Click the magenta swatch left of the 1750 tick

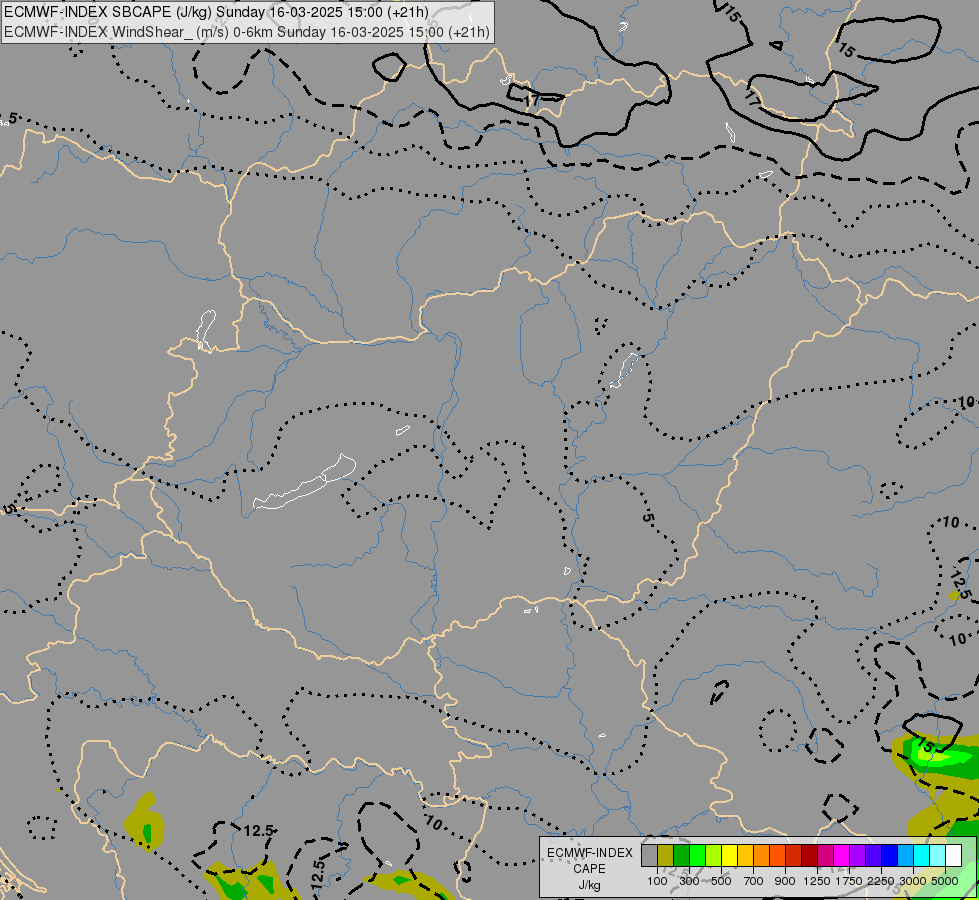coord(842,856)
